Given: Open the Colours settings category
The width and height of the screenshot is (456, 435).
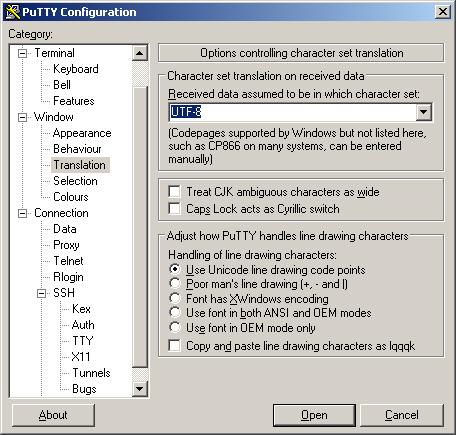Looking at the screenshot, I should [x=71, y=197].
